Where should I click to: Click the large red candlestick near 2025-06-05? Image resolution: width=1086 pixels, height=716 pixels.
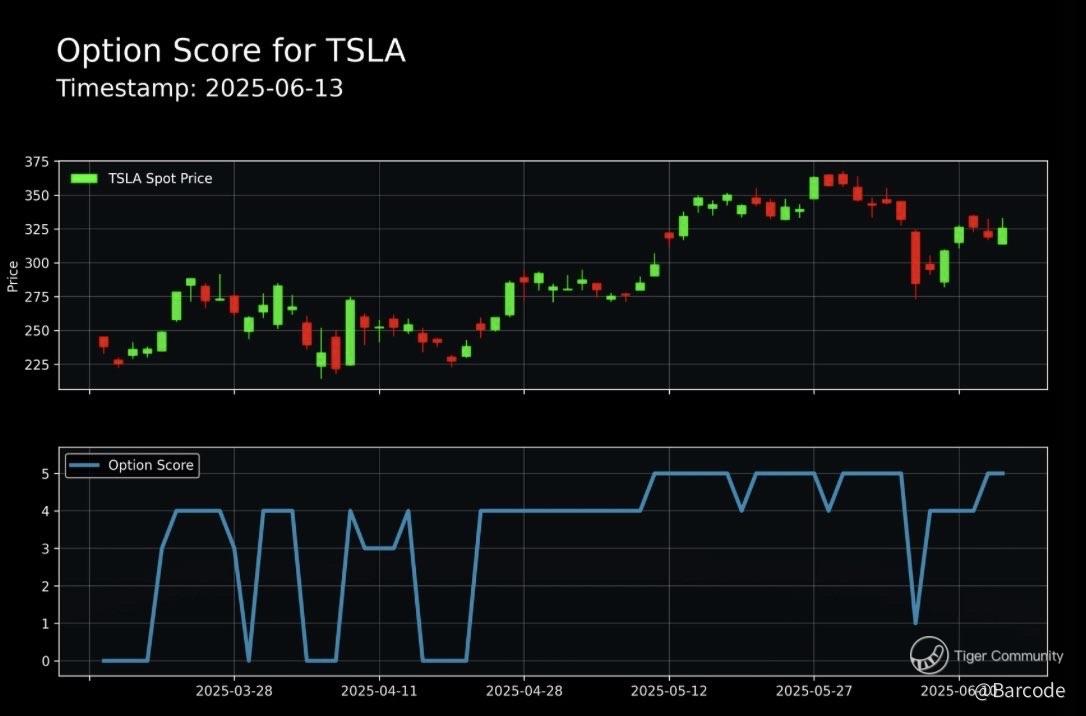point(916,258)
